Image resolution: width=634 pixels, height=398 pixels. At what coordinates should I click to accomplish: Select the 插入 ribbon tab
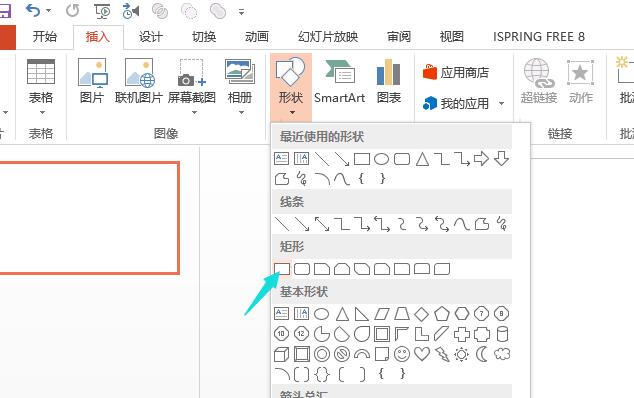click(x=98, y=37)
